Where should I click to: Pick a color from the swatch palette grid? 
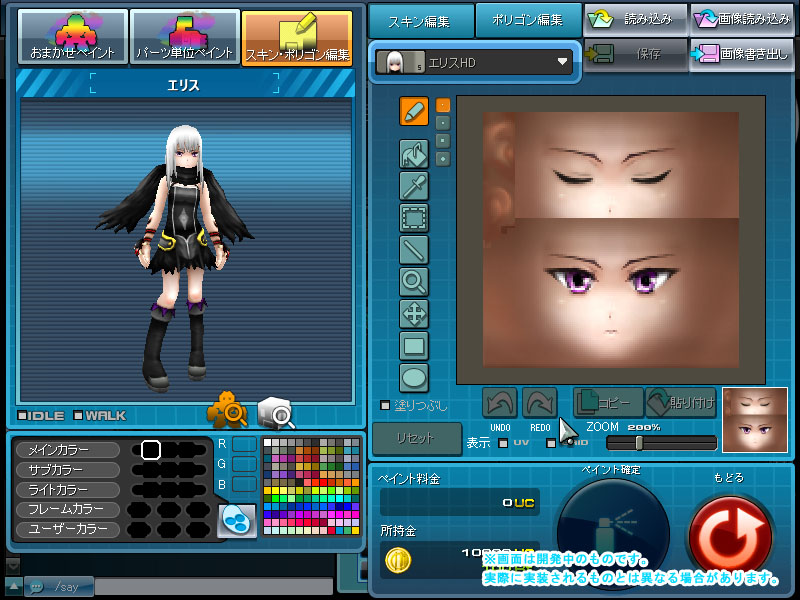click(312, 486)
